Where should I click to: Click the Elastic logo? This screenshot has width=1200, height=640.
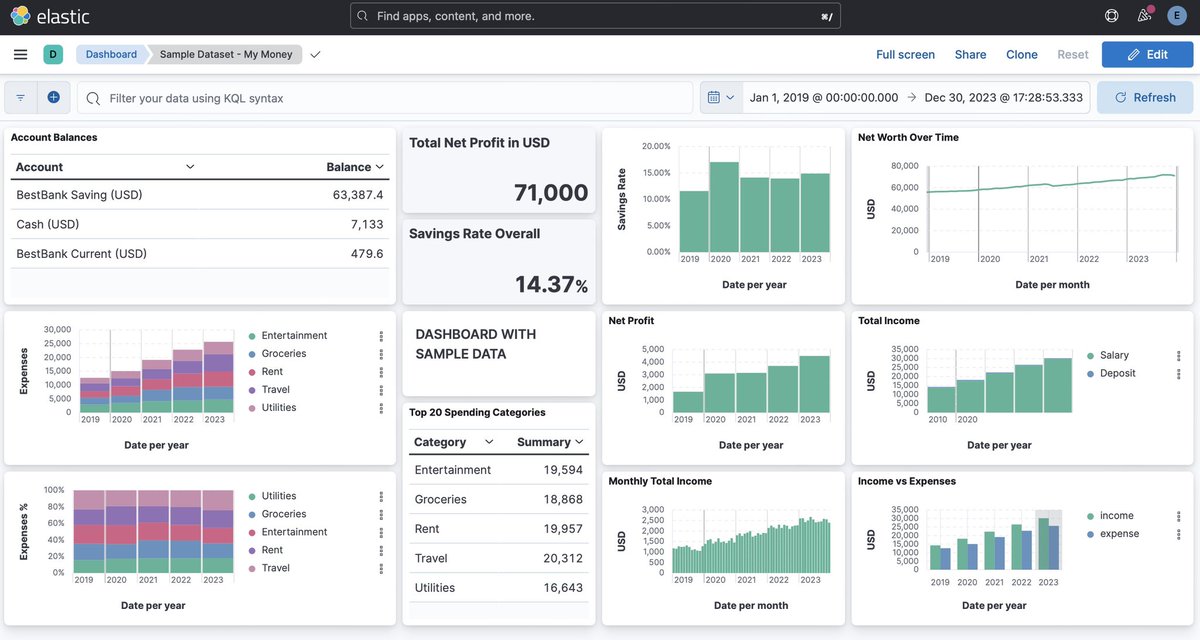pos(50,16)
